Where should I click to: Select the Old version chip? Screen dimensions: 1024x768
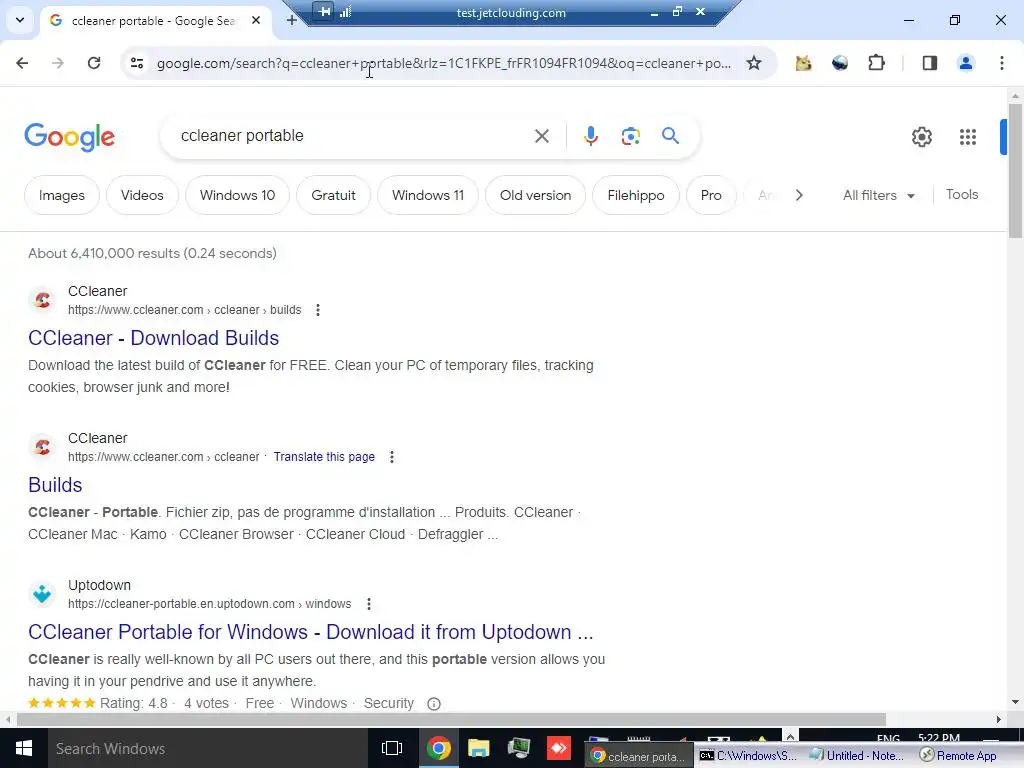coord(535,195)
